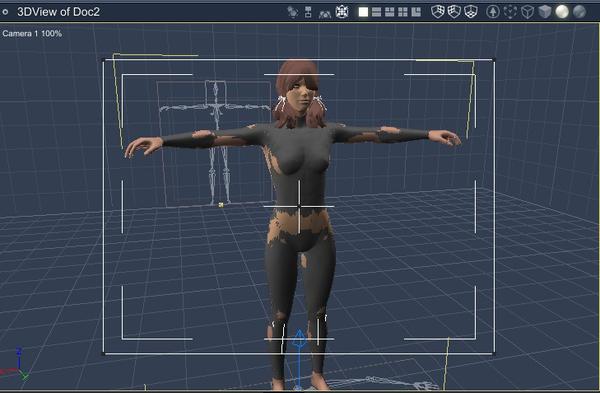The image size is (600, 393).
Task: Toggle the first working-box plane icon
Action: tap(438, 12)
